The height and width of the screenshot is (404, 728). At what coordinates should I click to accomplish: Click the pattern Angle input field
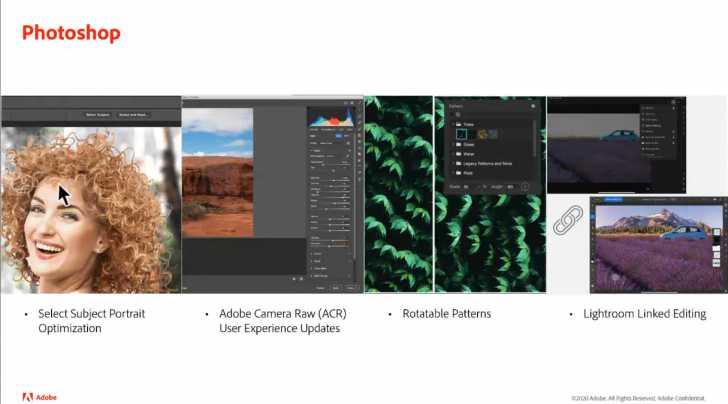[511, 187]
